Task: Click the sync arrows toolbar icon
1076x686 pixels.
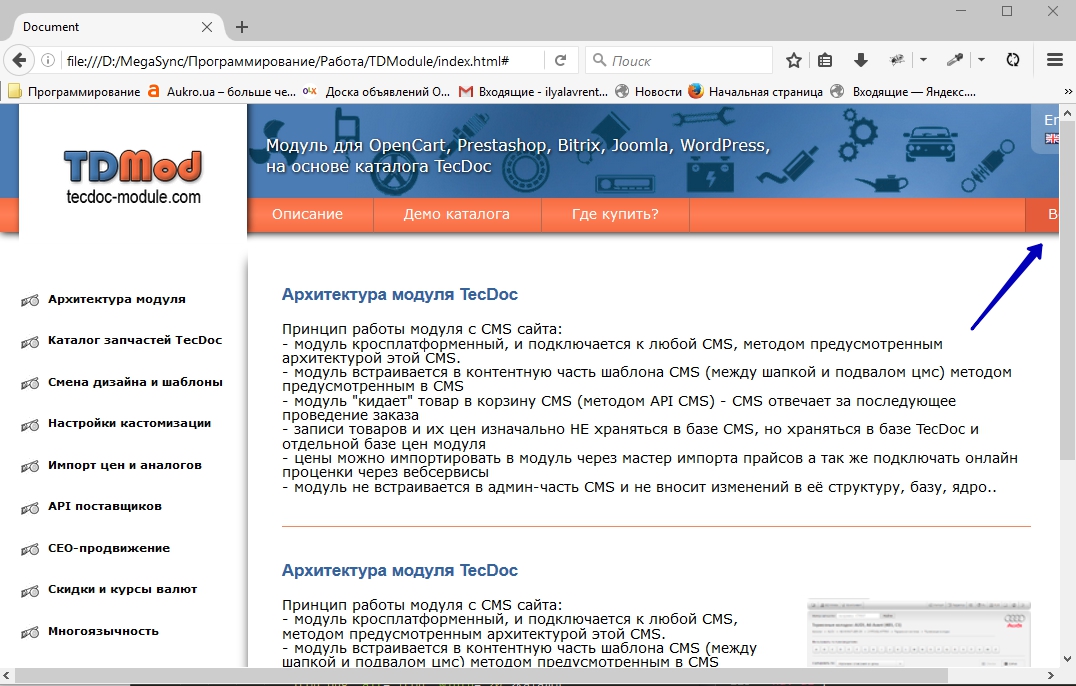Action: [x=1013, y=60]
